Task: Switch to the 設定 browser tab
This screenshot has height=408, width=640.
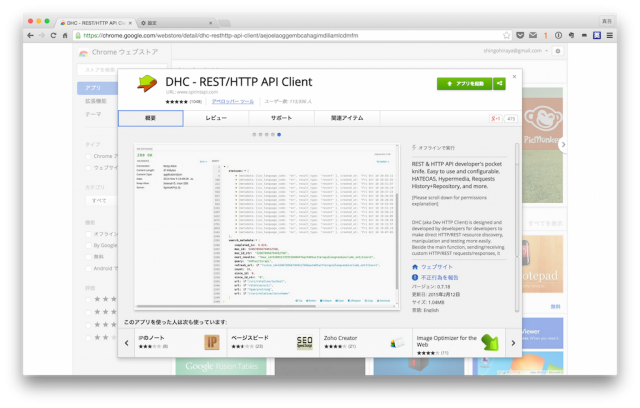Action: [176, 23]
